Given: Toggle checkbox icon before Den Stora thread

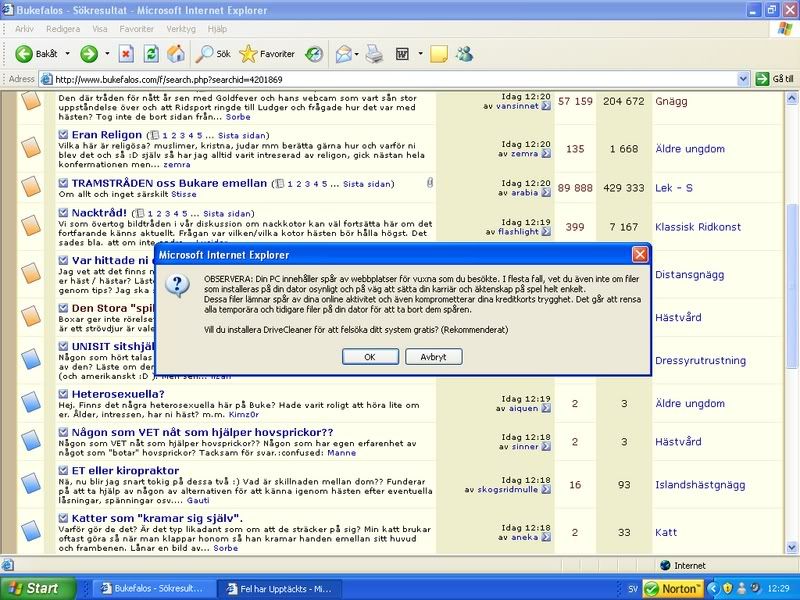Looking at the screenshot, I should click(63, 308).
